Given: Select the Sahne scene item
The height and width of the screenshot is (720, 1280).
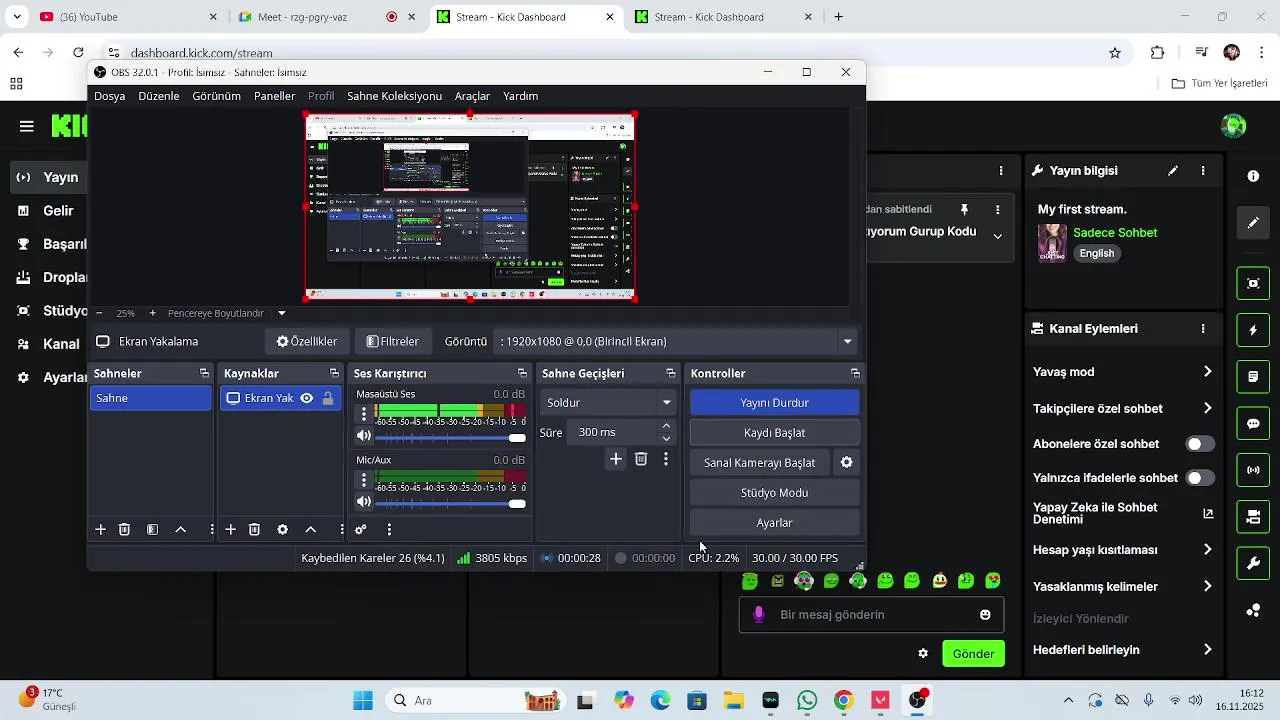Looking at the screenshot, I should (x=150, y=398).
